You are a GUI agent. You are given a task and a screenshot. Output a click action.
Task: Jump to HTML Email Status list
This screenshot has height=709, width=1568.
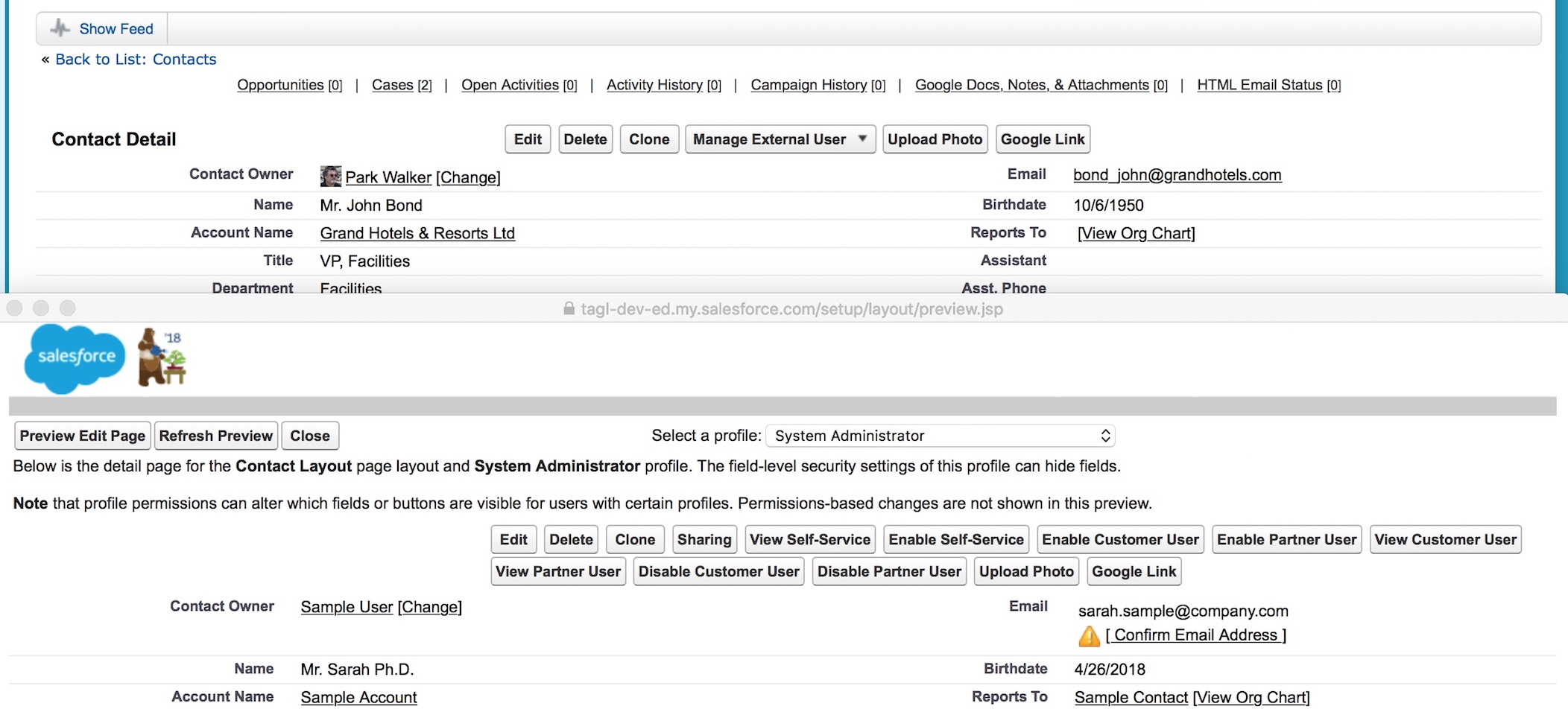tap(1259, 85)
